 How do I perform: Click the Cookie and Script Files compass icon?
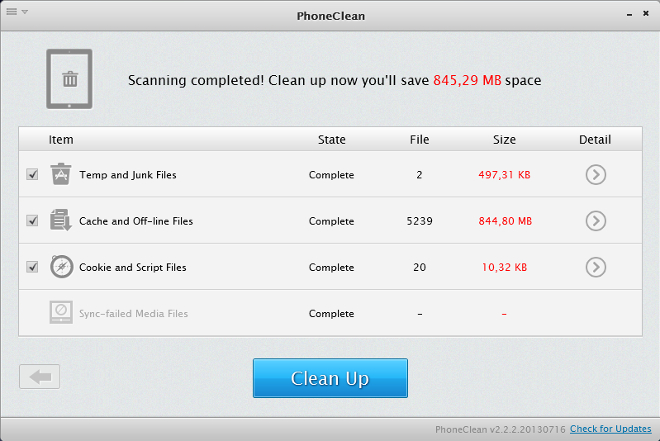pos(61,267)
